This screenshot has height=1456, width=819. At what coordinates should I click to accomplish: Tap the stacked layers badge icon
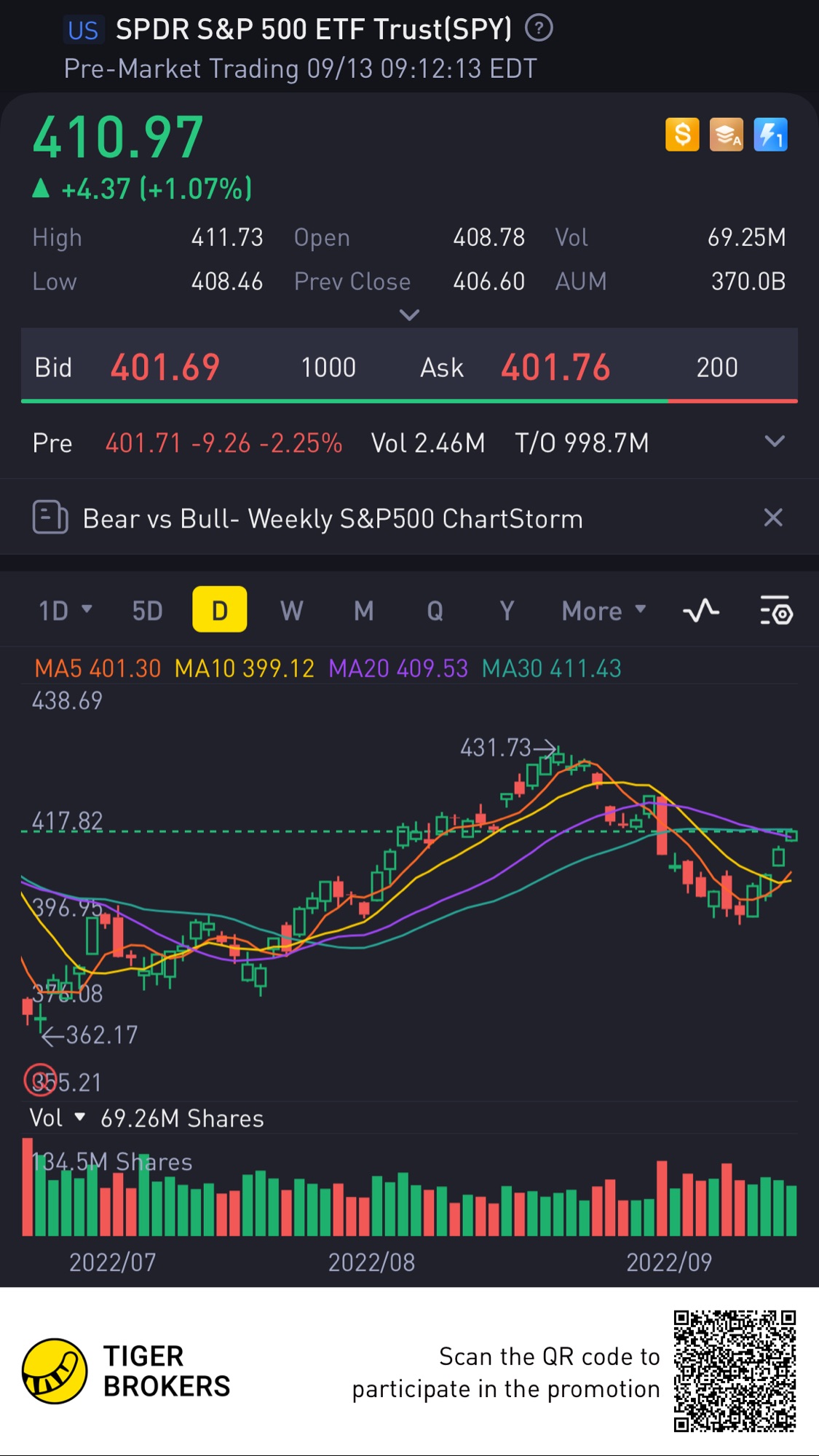pyautogui.click(x=727, y=135)
